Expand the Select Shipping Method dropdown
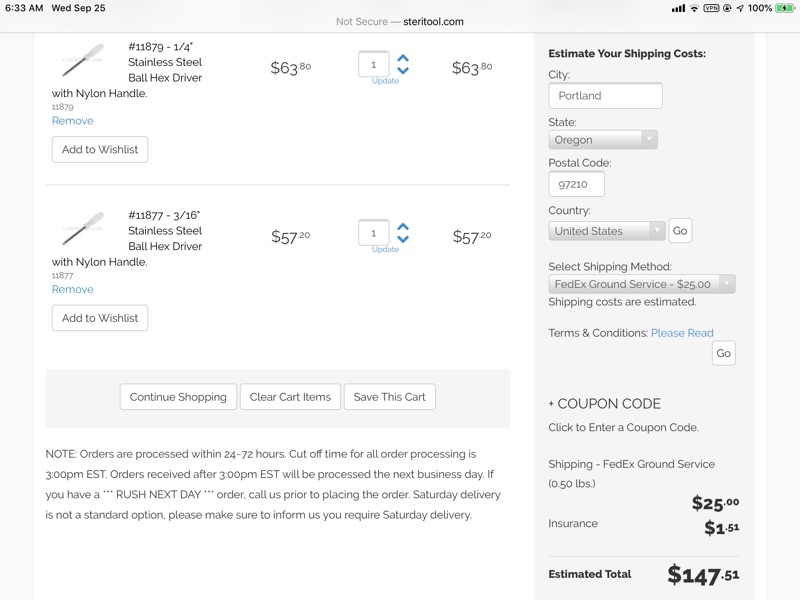 click(x=641, y=284)
